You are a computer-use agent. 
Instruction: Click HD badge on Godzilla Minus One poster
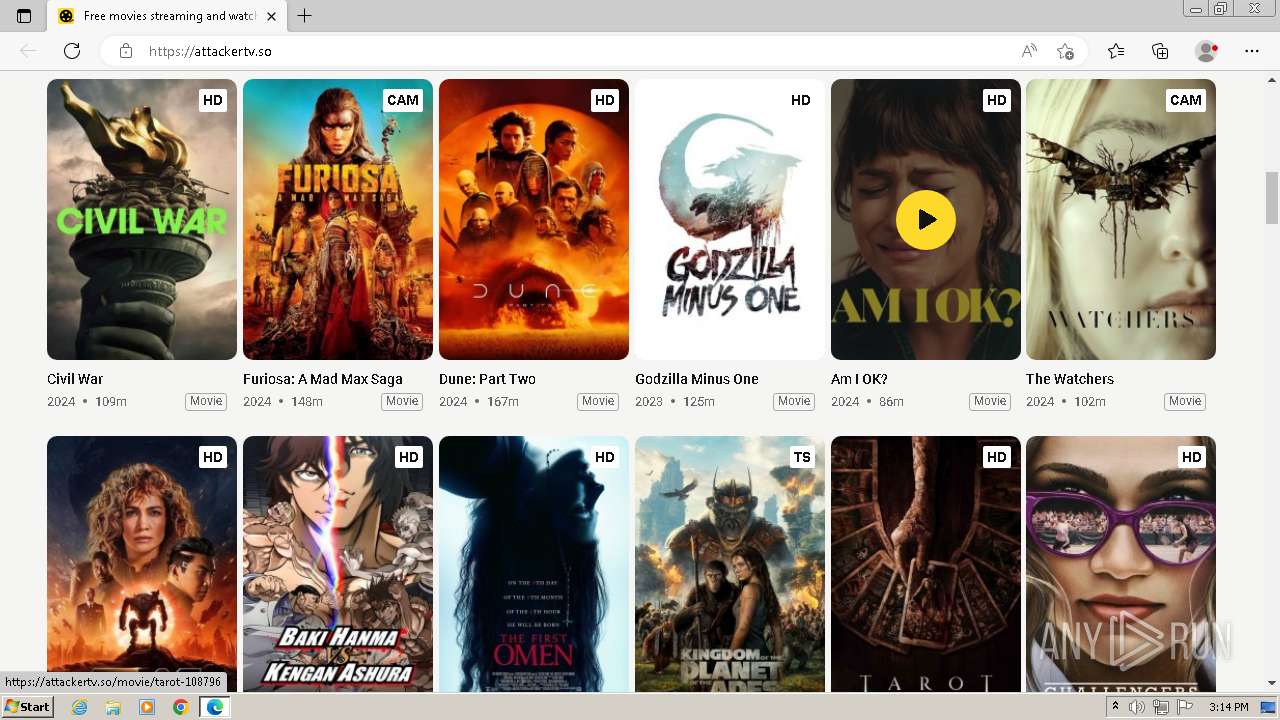800,100
